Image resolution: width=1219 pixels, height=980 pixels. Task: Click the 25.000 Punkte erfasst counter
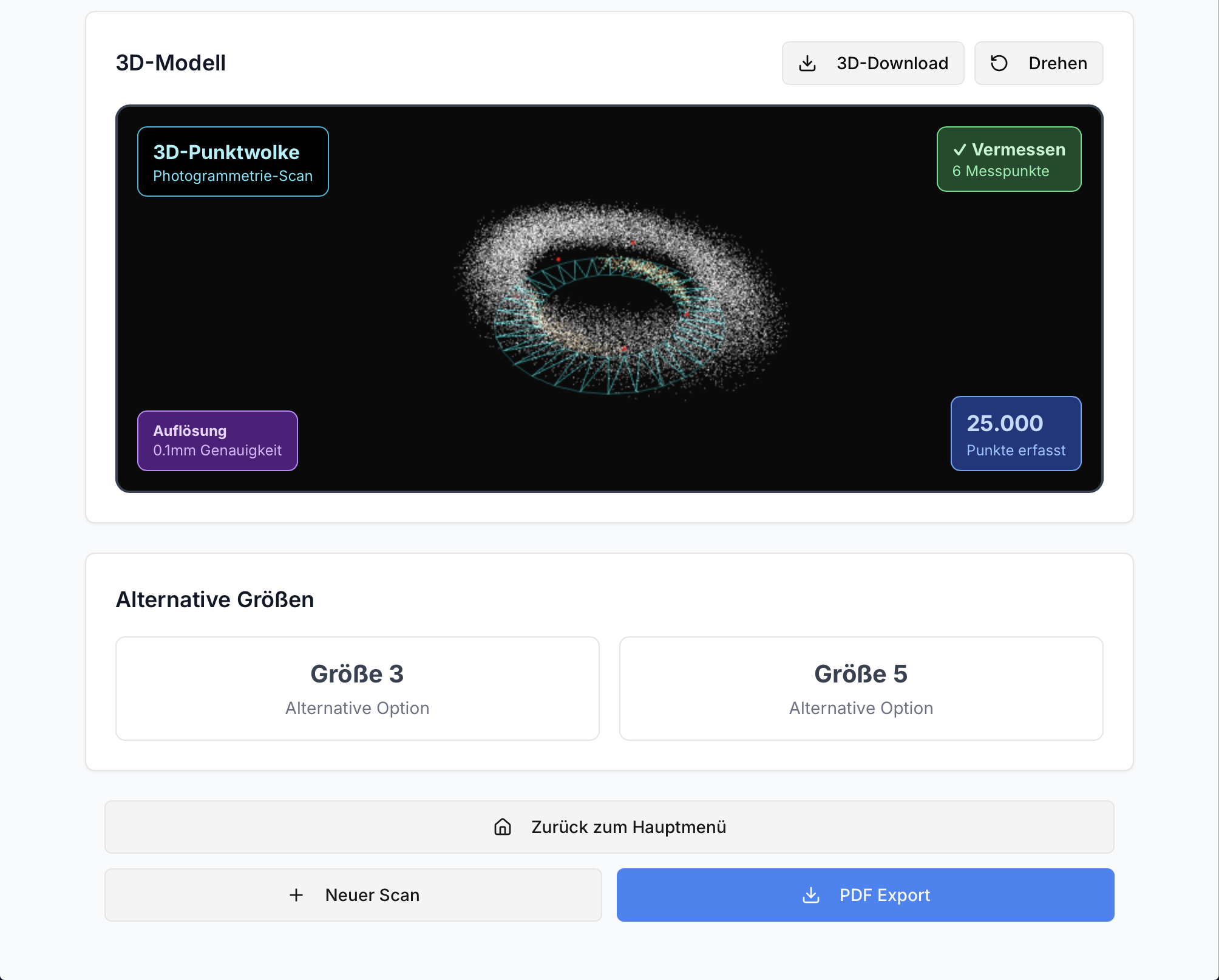pos(1016,434)
